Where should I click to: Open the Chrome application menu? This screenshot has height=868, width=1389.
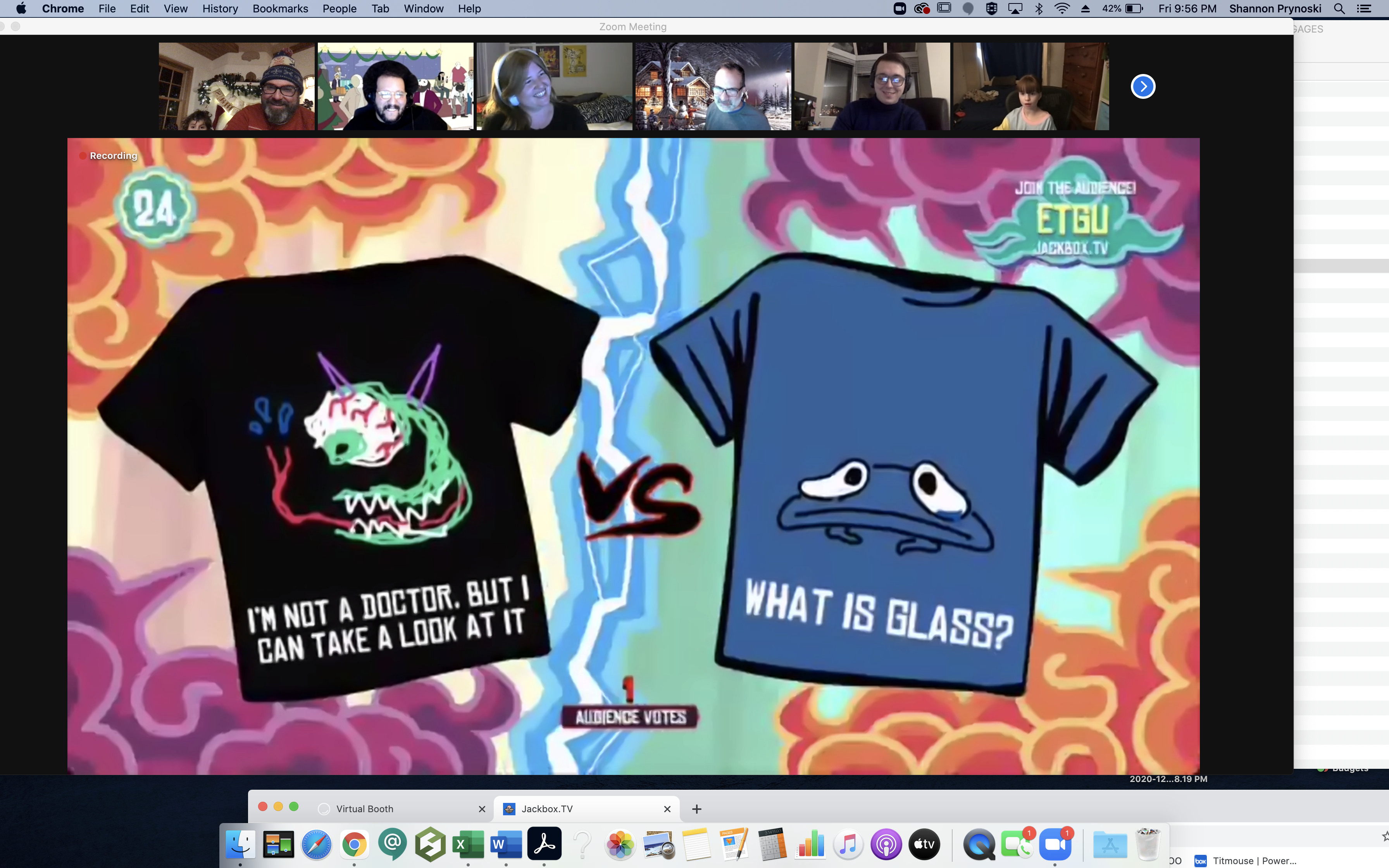(62, 9)
